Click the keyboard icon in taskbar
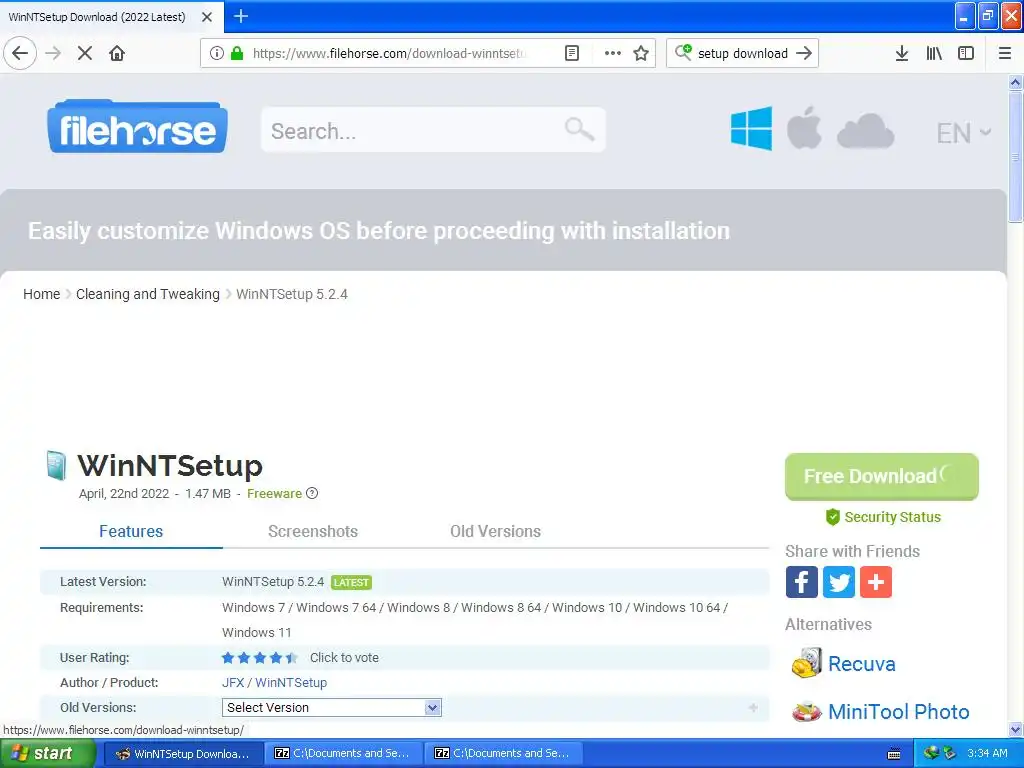This screenshot has height=768, width=1024. (894, 754)
